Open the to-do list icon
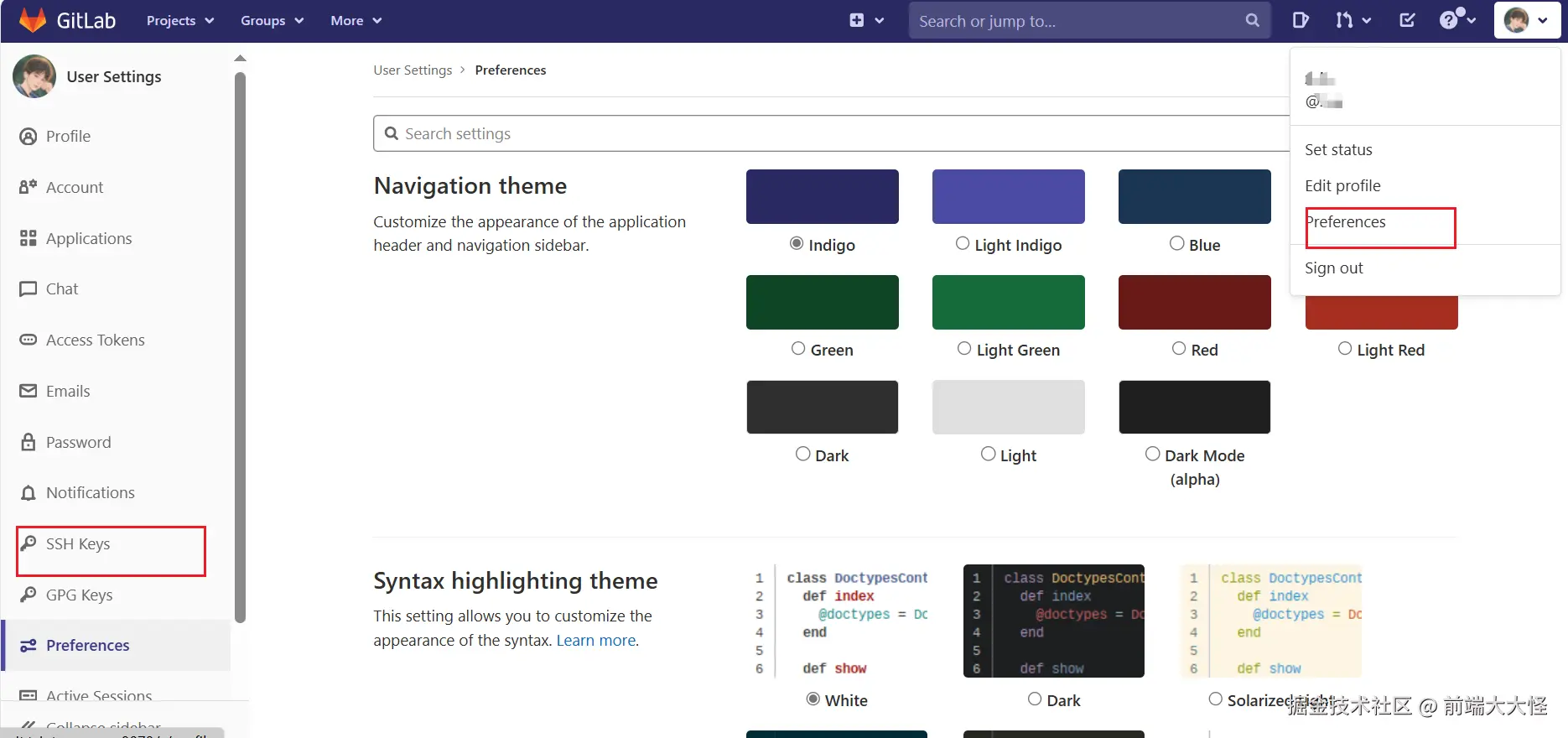This screenshot has height=738, width=1568. pos(1408,20)
